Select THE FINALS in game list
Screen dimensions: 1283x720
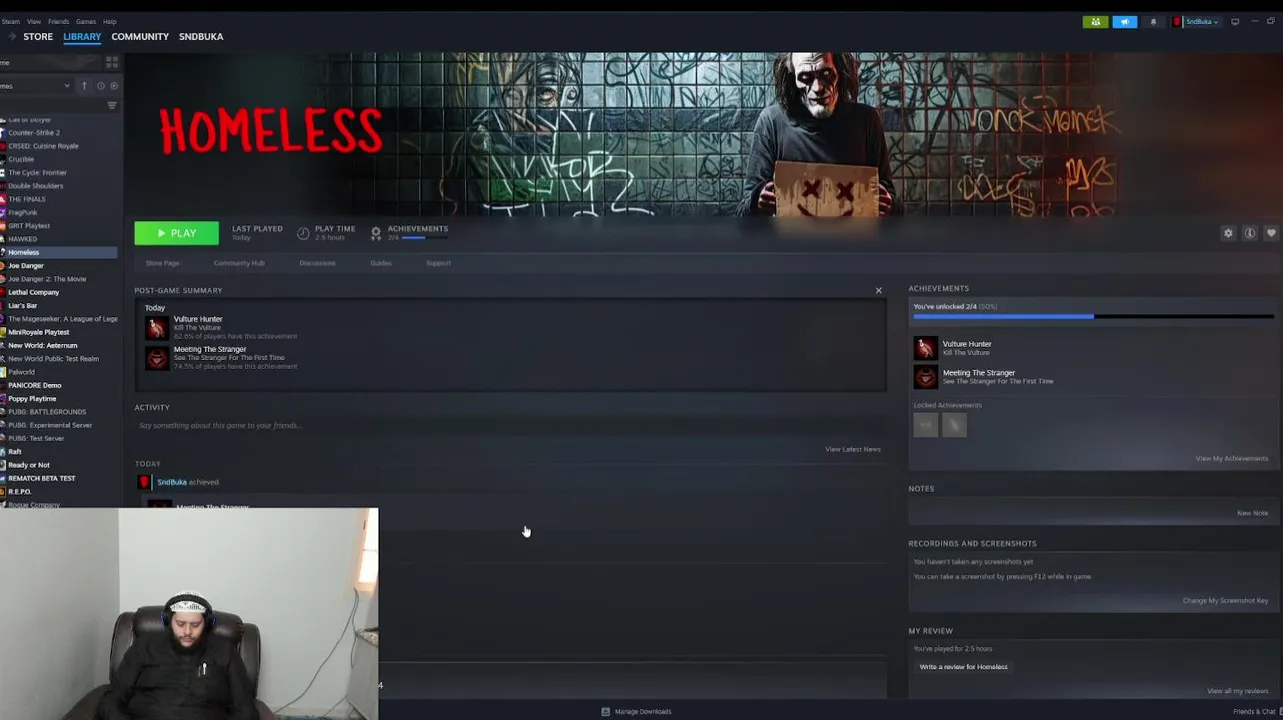tap(27, 199)
